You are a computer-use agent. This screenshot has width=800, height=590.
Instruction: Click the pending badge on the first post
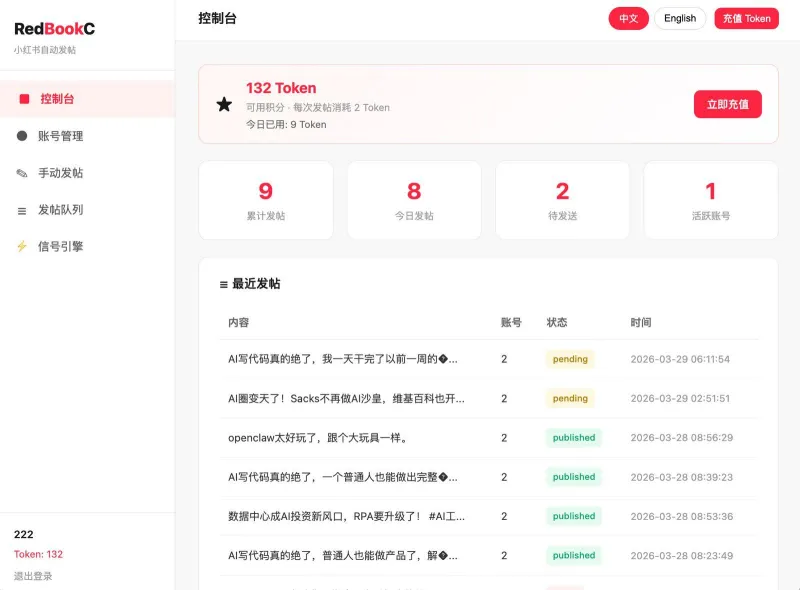click(x=569, y=358)
